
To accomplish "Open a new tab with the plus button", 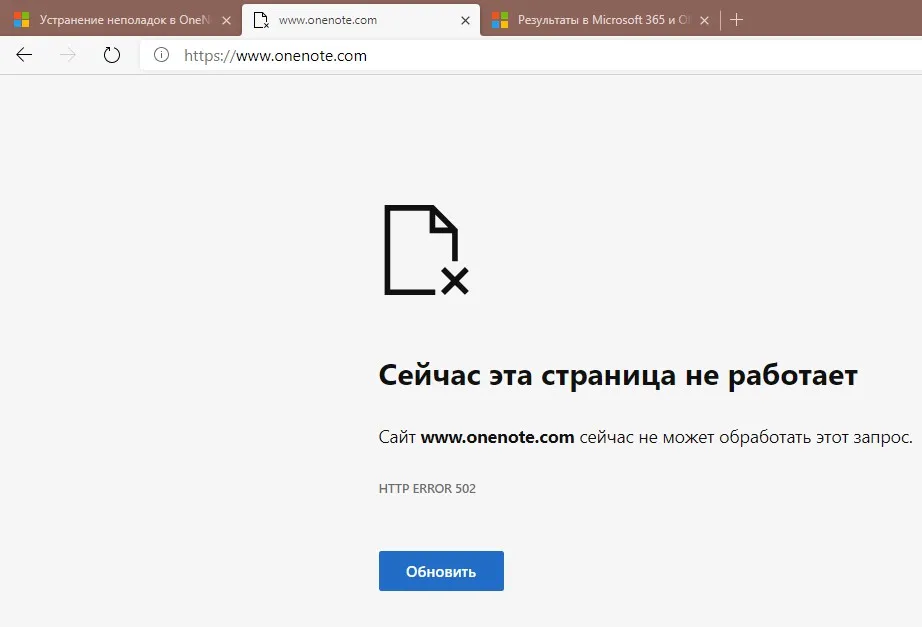I will click(736, 20).
